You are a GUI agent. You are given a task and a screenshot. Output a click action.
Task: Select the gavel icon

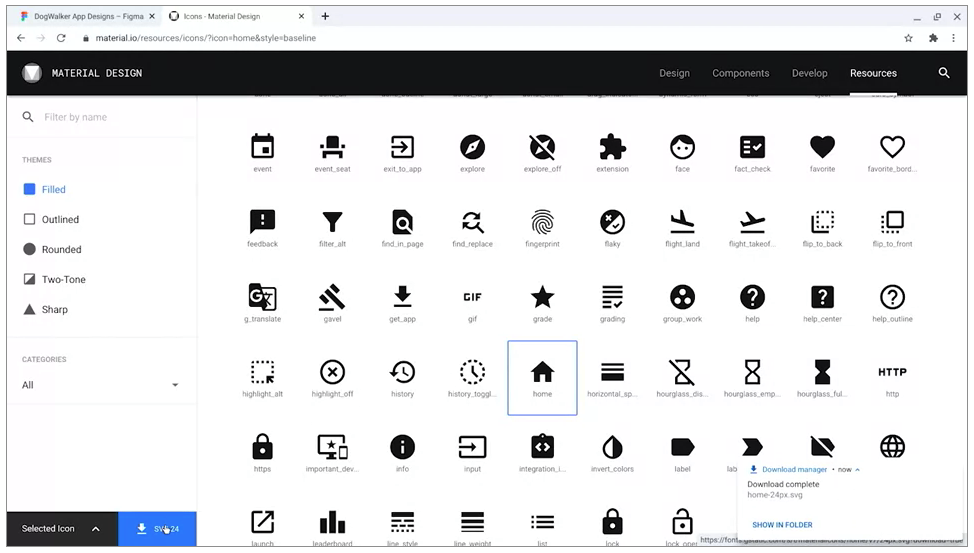pos(332,298)
